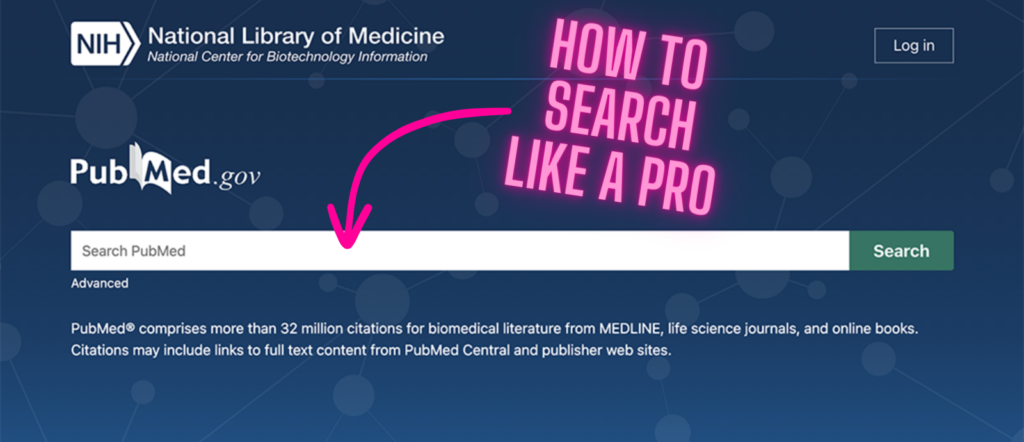Click the green Search button
This screenshot has height=442, width=1024.
pos(901,251)
